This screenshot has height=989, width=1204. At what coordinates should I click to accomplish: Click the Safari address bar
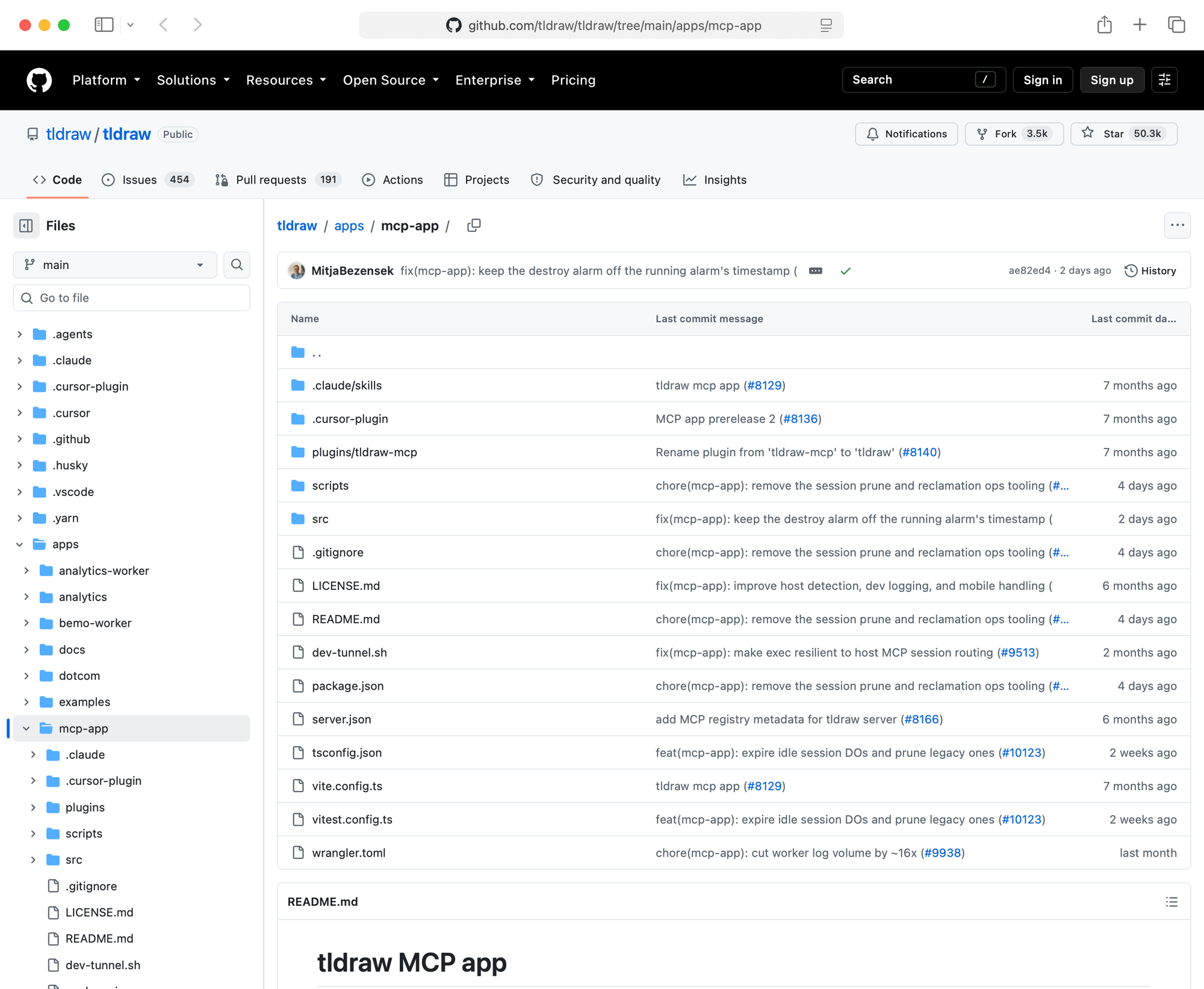601,25
